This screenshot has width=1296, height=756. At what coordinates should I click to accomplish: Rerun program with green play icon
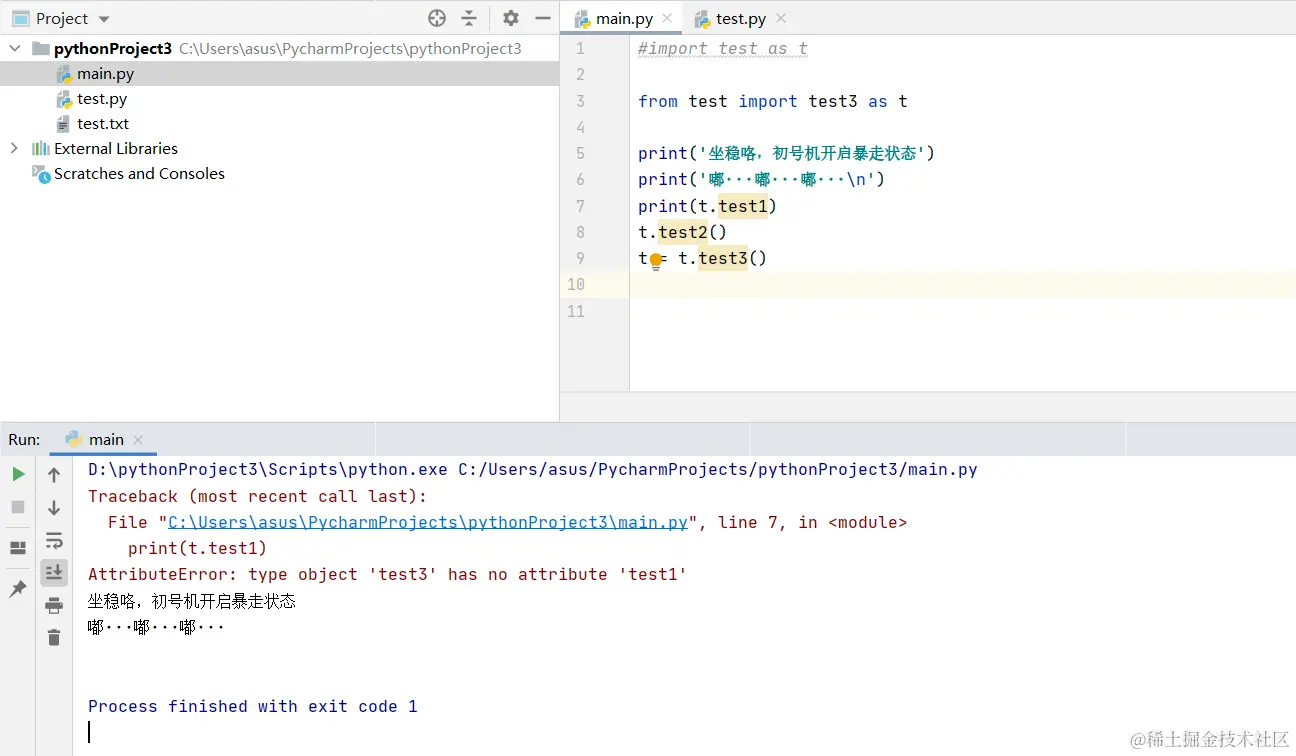18,474
